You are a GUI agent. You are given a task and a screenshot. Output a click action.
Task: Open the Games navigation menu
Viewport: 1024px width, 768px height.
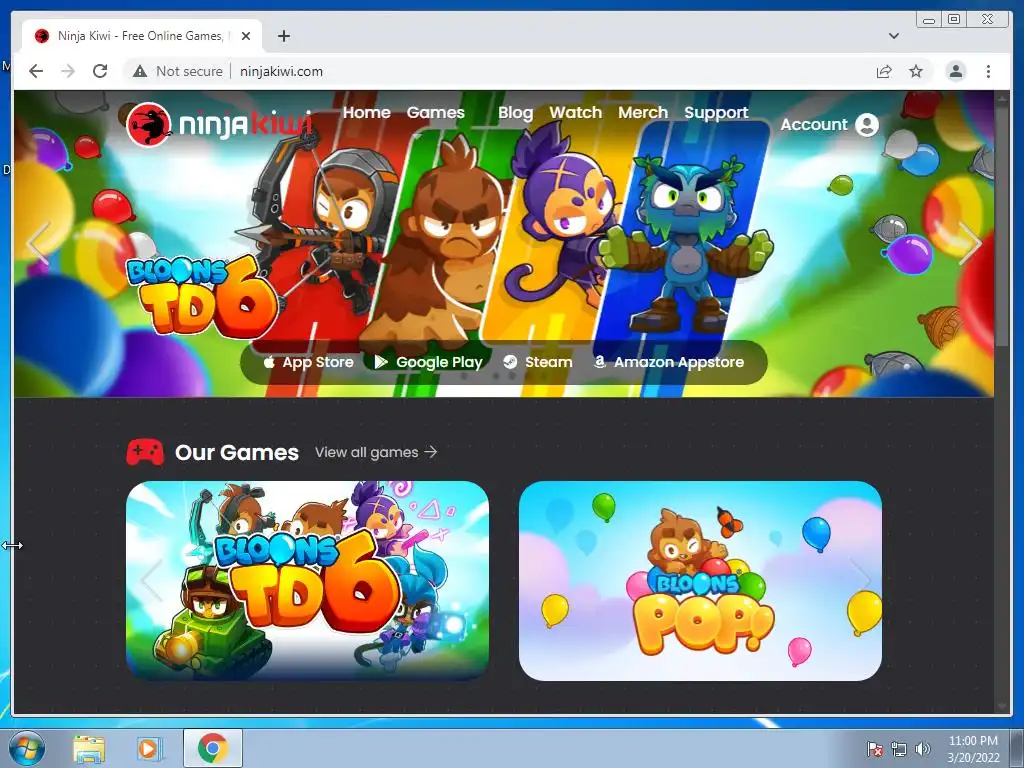[x=436, y=112]
